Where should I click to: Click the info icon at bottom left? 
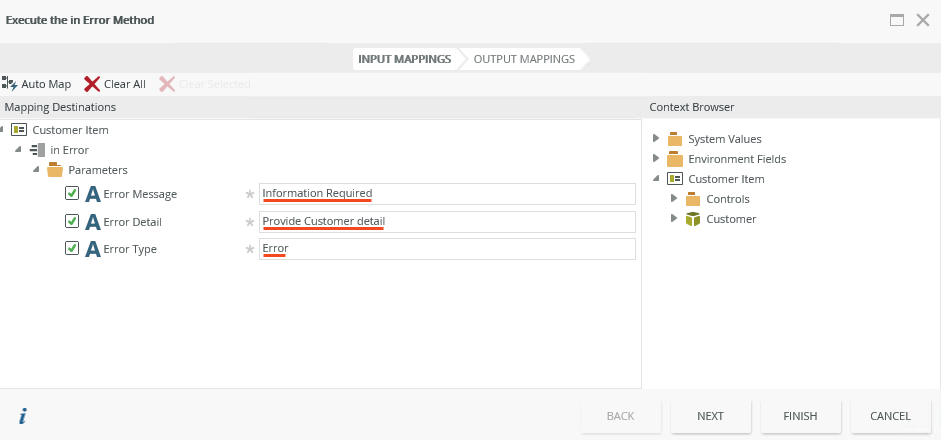pos(22,416)
